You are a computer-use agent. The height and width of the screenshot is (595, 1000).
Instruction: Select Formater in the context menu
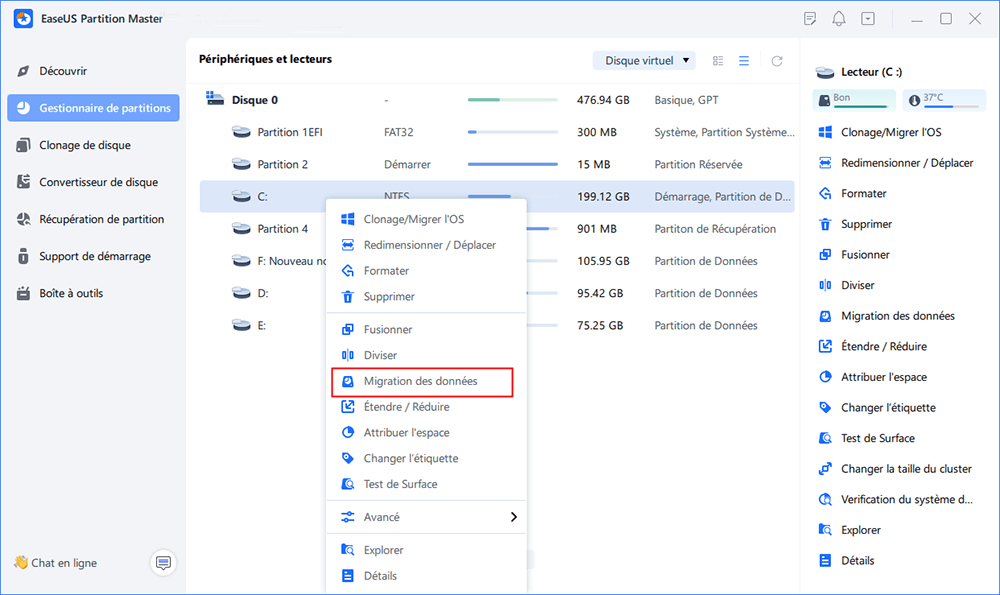coord(426,270)
